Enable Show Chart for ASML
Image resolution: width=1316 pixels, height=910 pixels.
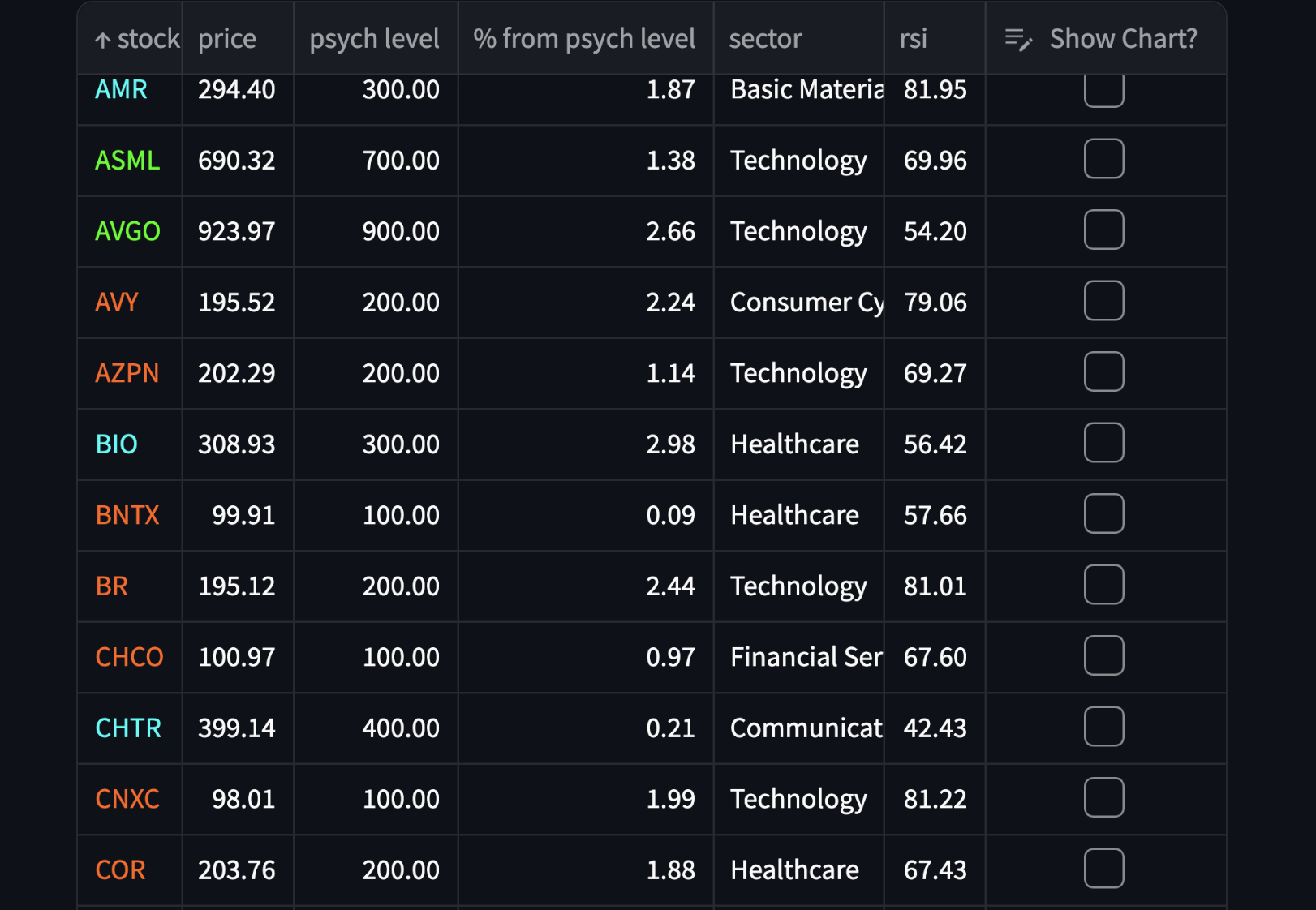coord(1103,160)
